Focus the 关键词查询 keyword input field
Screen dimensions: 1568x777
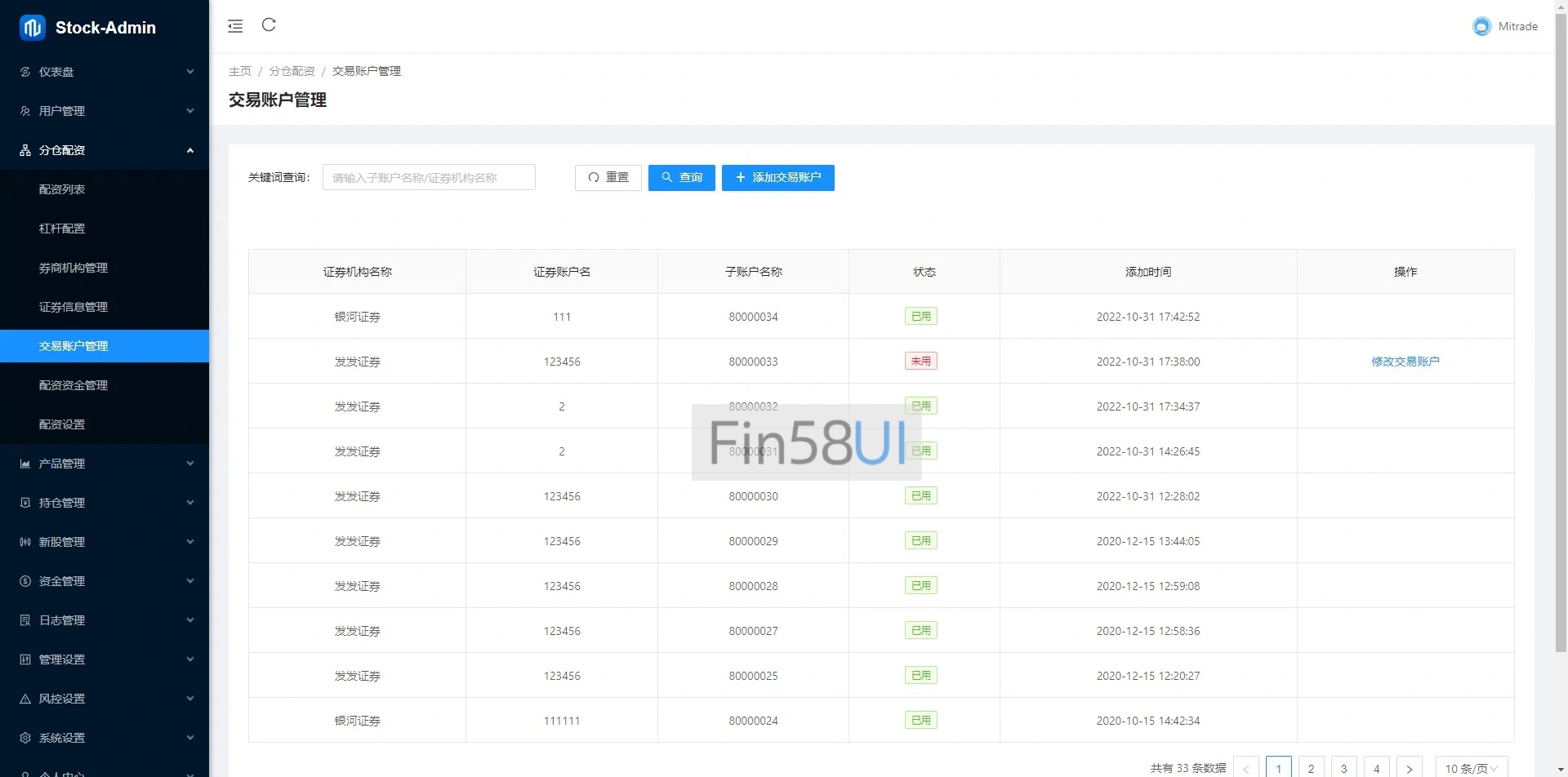pyautogui.click(x=429, y=178)
